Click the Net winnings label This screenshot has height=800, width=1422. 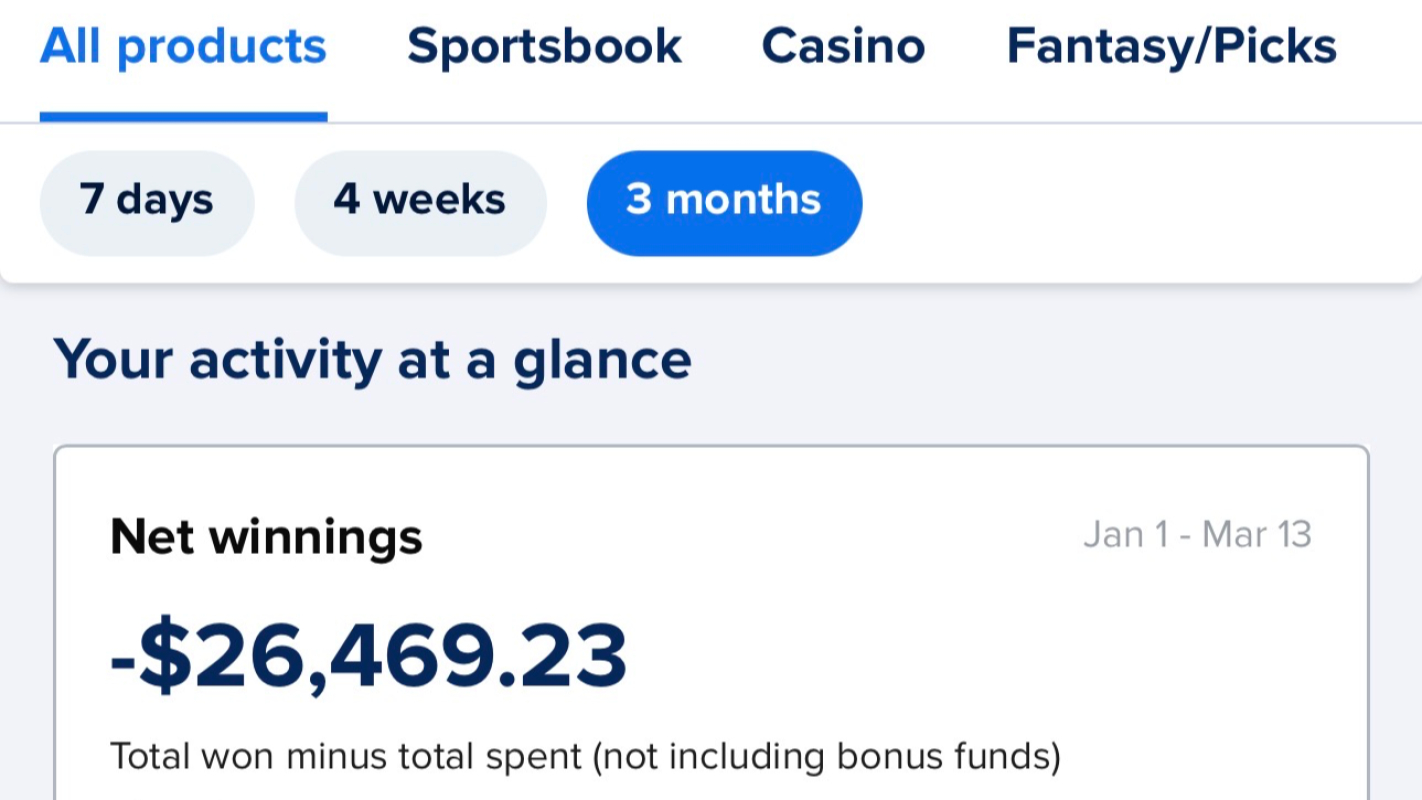coord(266,537)
